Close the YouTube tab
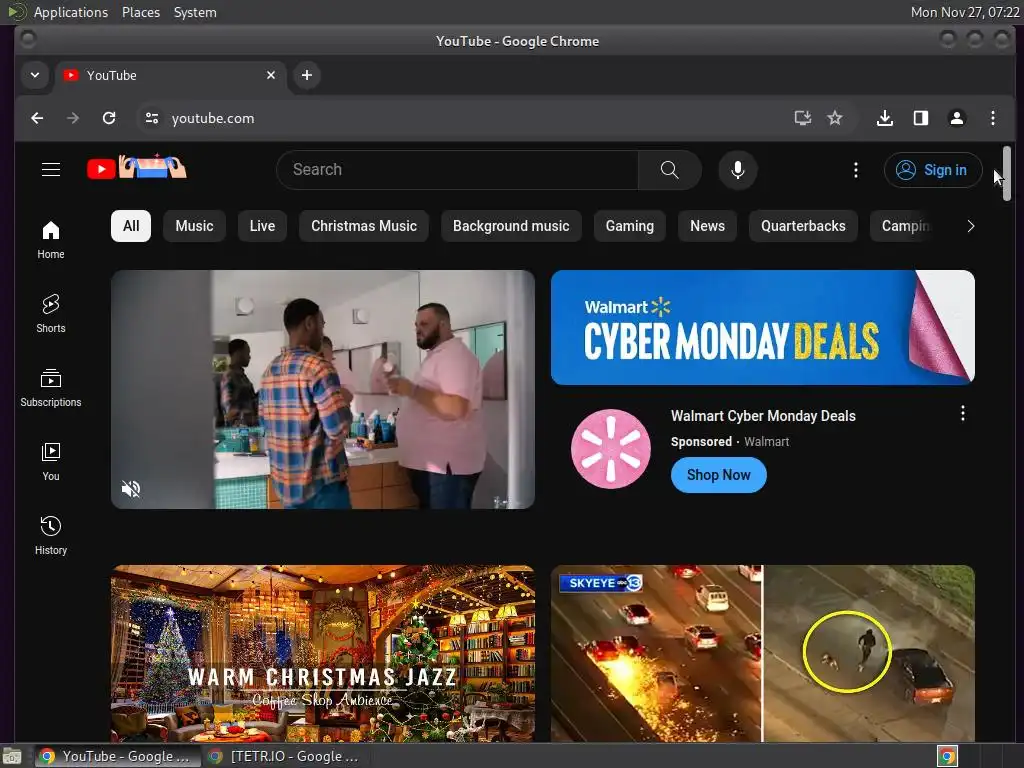Viewport: 1024px width, 768px height. (x=271, y=75)
